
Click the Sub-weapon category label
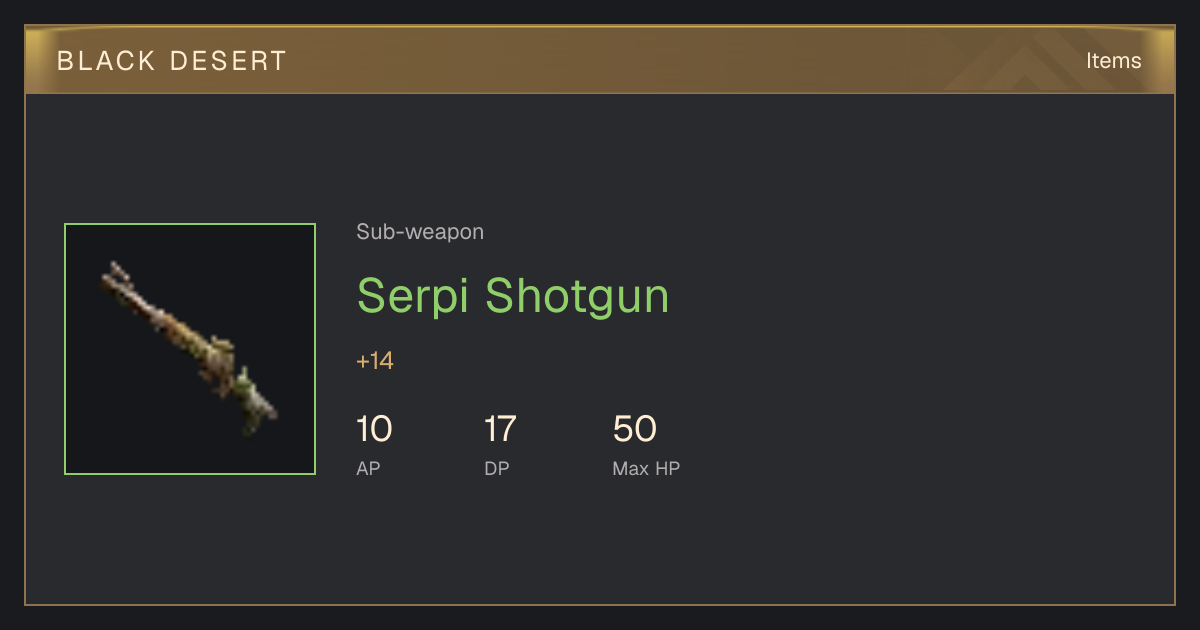[x=420, y=232]
